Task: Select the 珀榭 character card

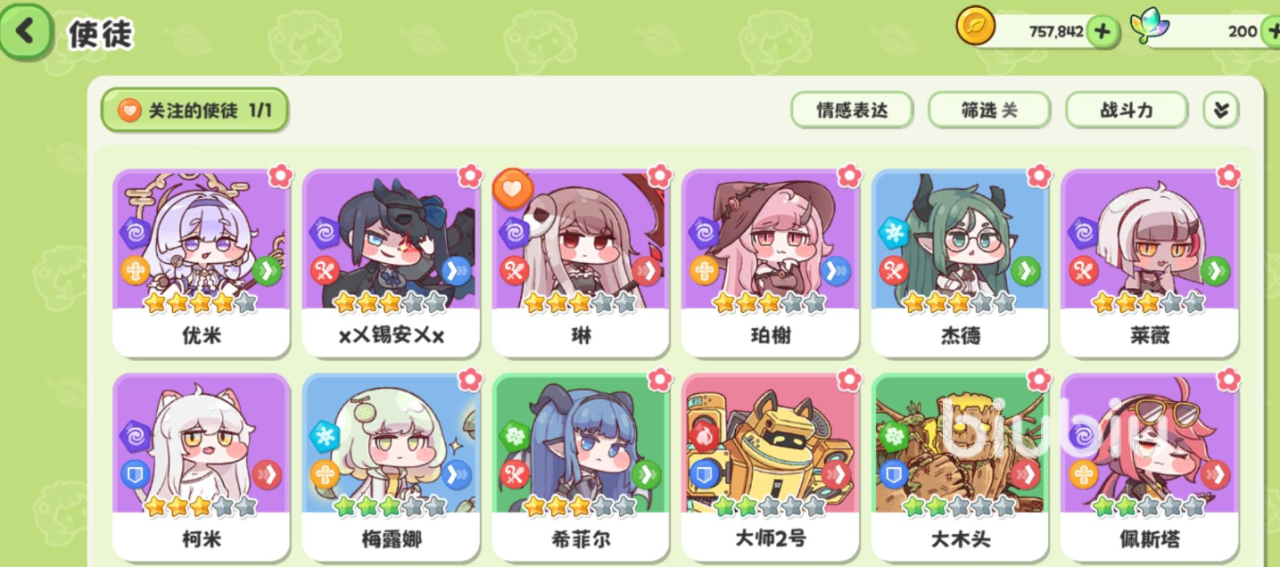Action: tap(770, 263)
